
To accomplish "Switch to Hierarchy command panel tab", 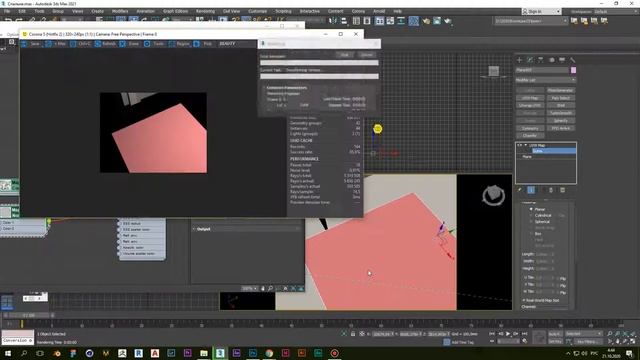I will (x=541, y=60).
